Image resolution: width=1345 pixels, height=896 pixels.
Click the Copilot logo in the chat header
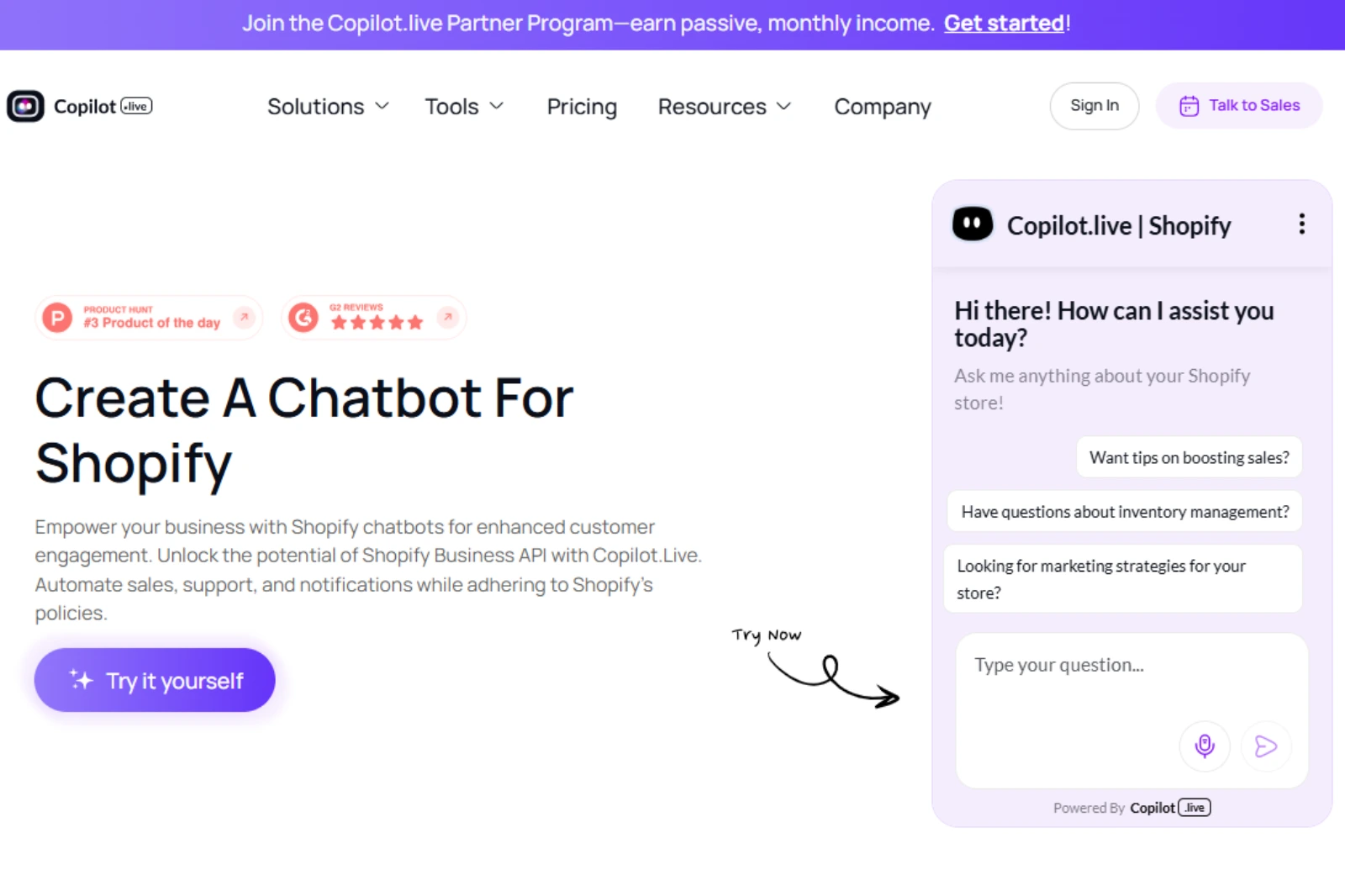point(972,224)
